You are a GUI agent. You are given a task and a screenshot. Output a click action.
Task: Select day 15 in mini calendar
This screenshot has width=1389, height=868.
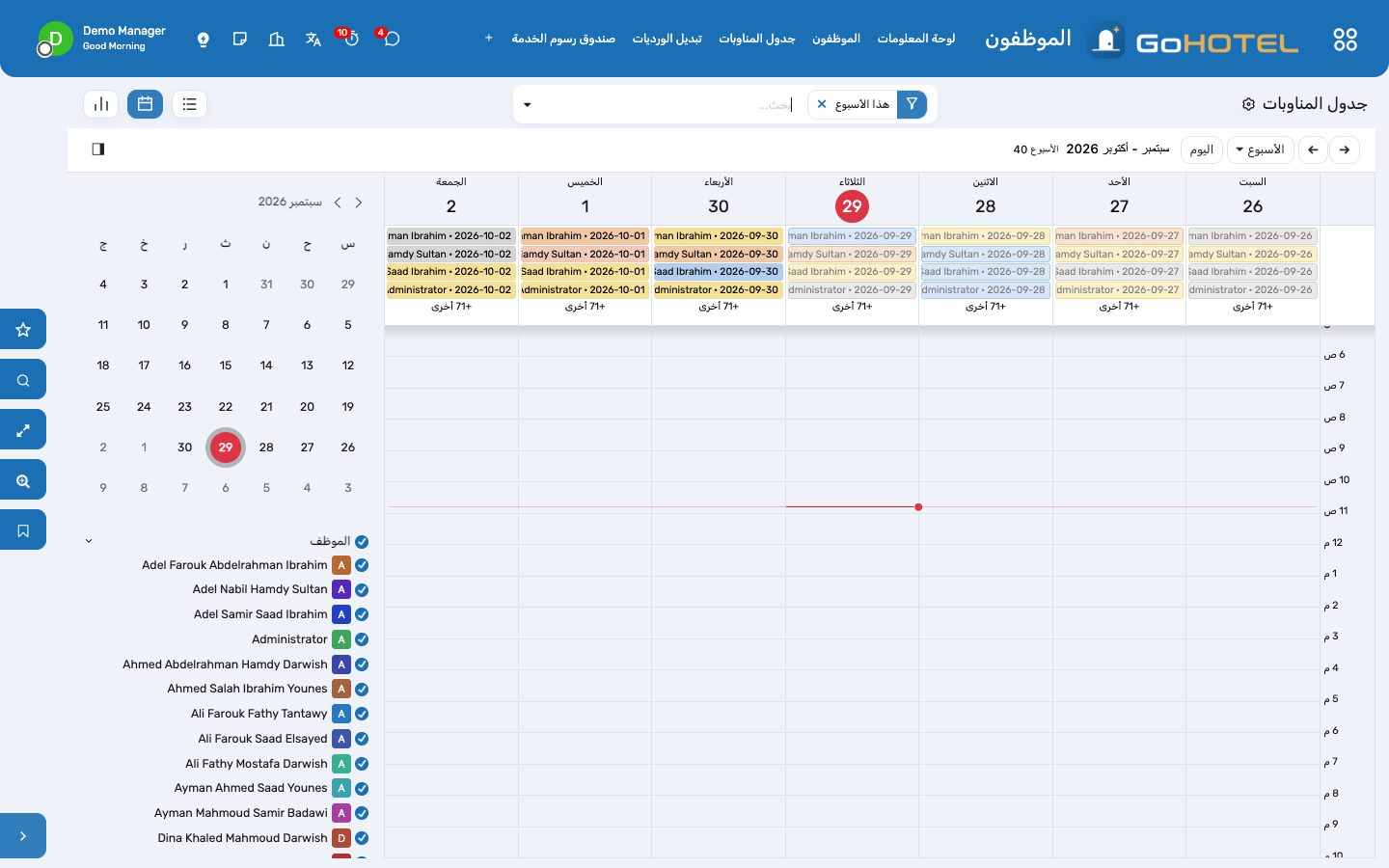coord(226,366)
